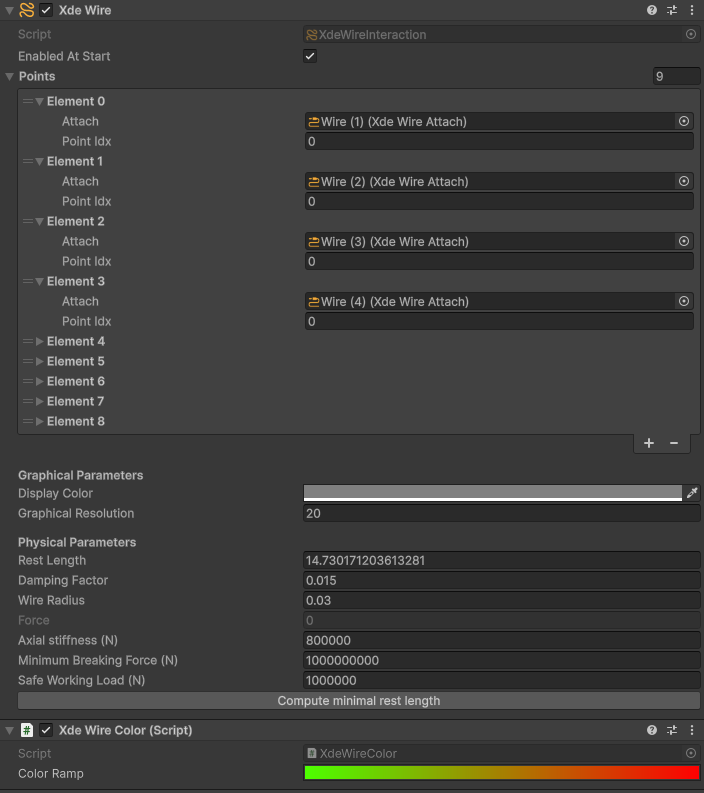Open the Display Color picker
The height and width of the screenshot is (793, 704).
click(493, 493)
